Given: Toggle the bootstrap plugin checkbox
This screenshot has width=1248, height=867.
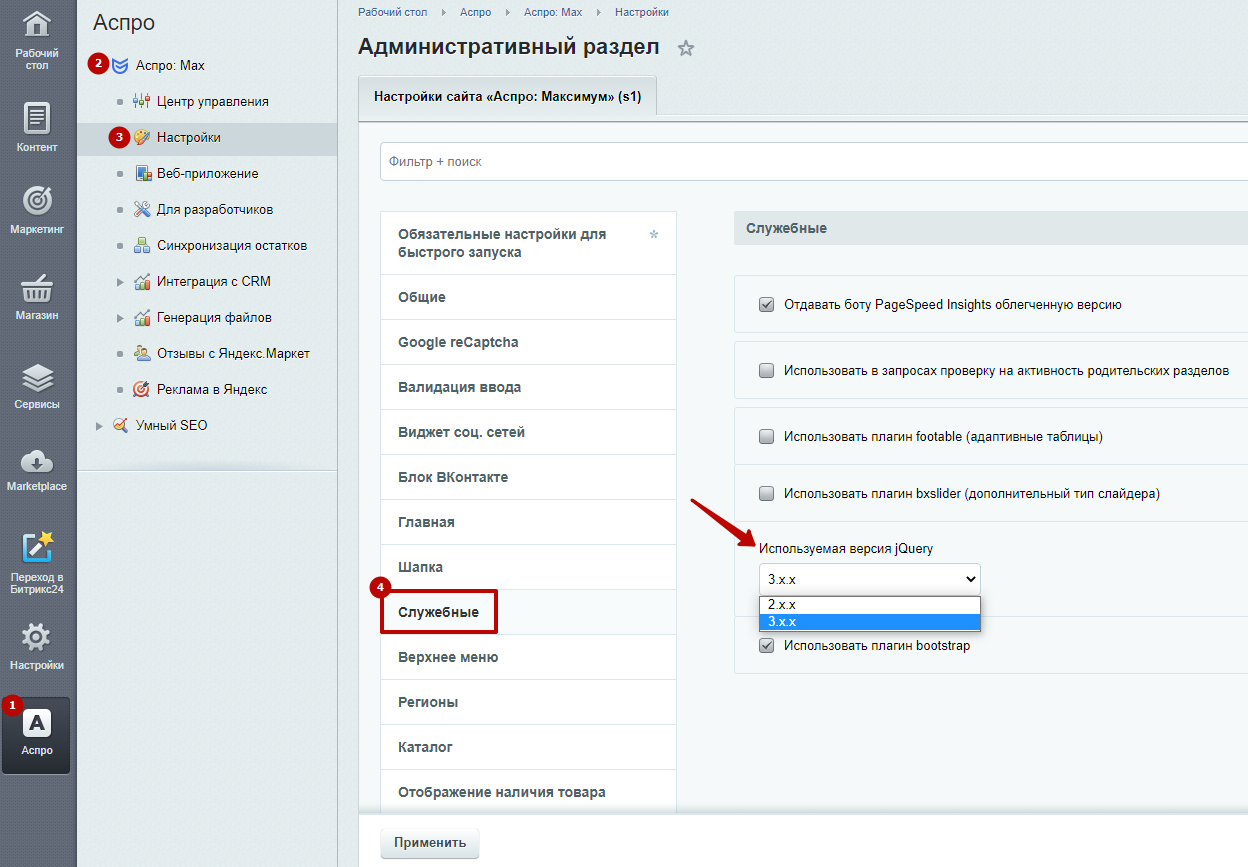Looking at the screenshot, I should [x=767, y=645].
